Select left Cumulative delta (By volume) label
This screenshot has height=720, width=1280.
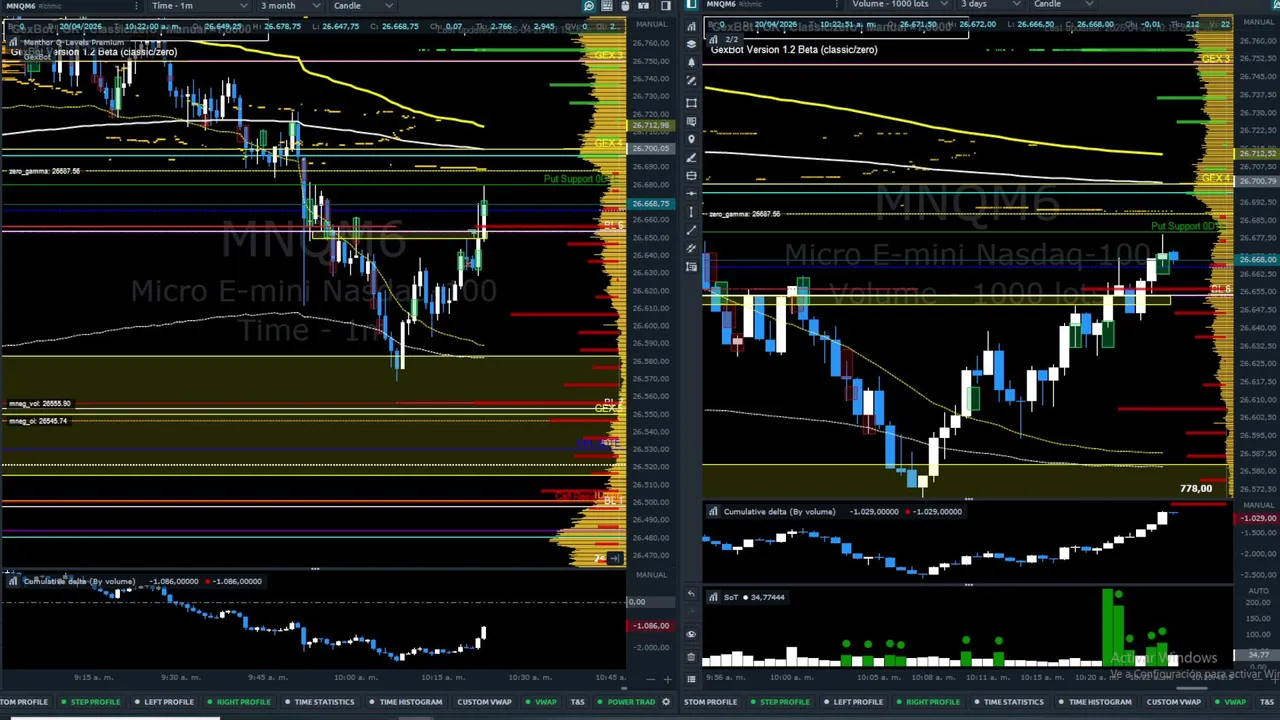point(79,581)
